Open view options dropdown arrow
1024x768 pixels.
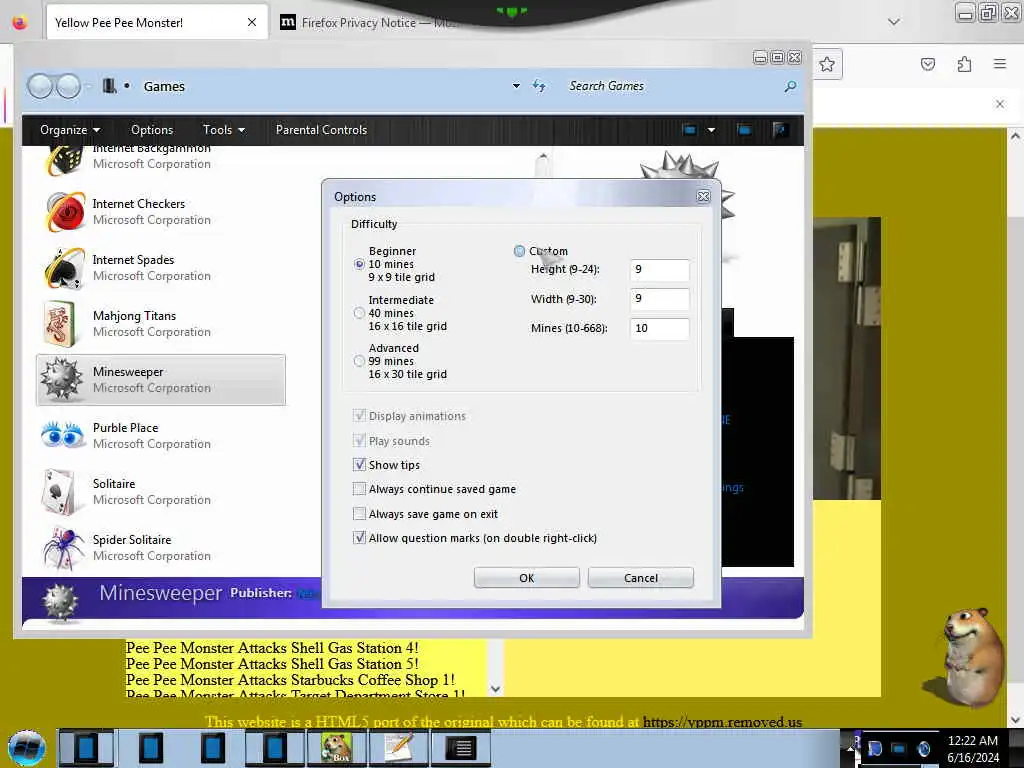(x=711, y=130)
